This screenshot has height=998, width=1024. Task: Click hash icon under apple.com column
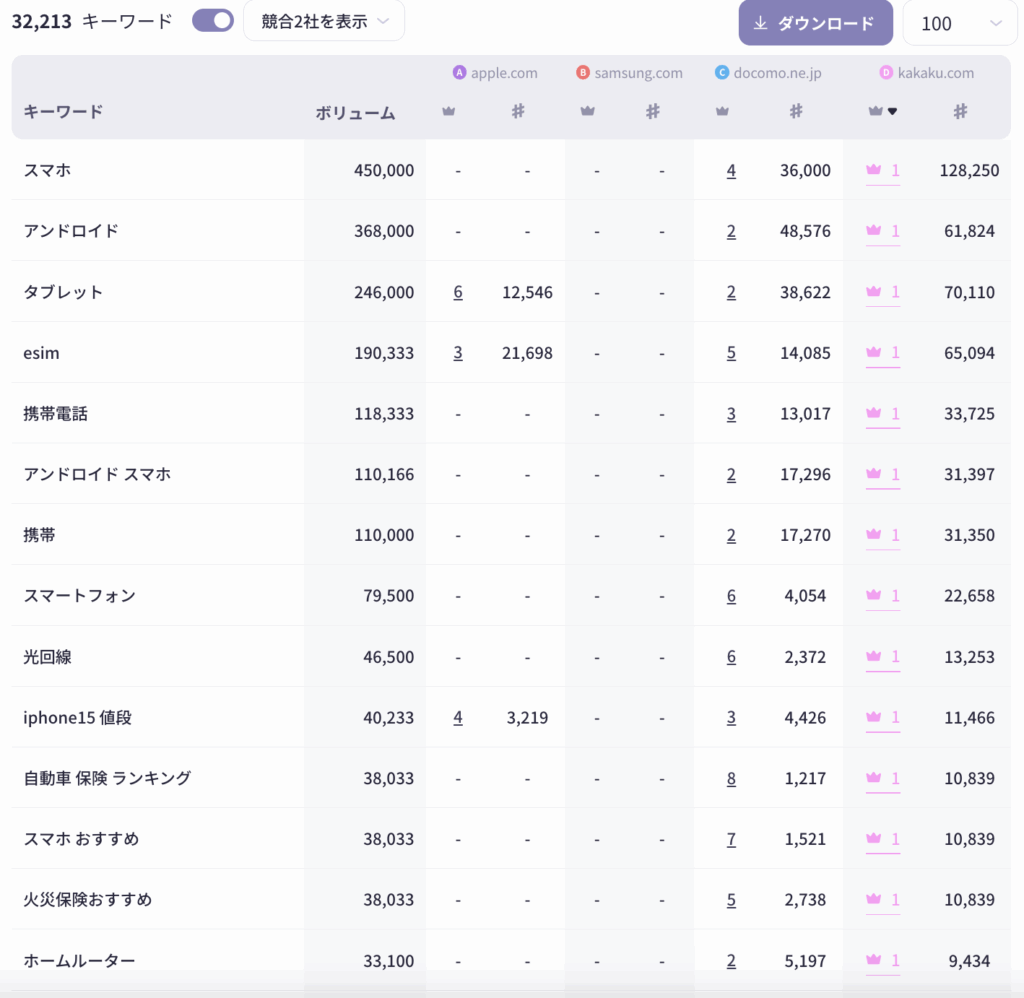518,112
